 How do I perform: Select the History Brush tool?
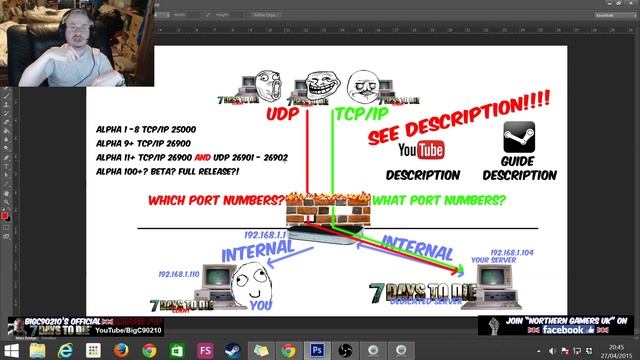click(7, 113)
